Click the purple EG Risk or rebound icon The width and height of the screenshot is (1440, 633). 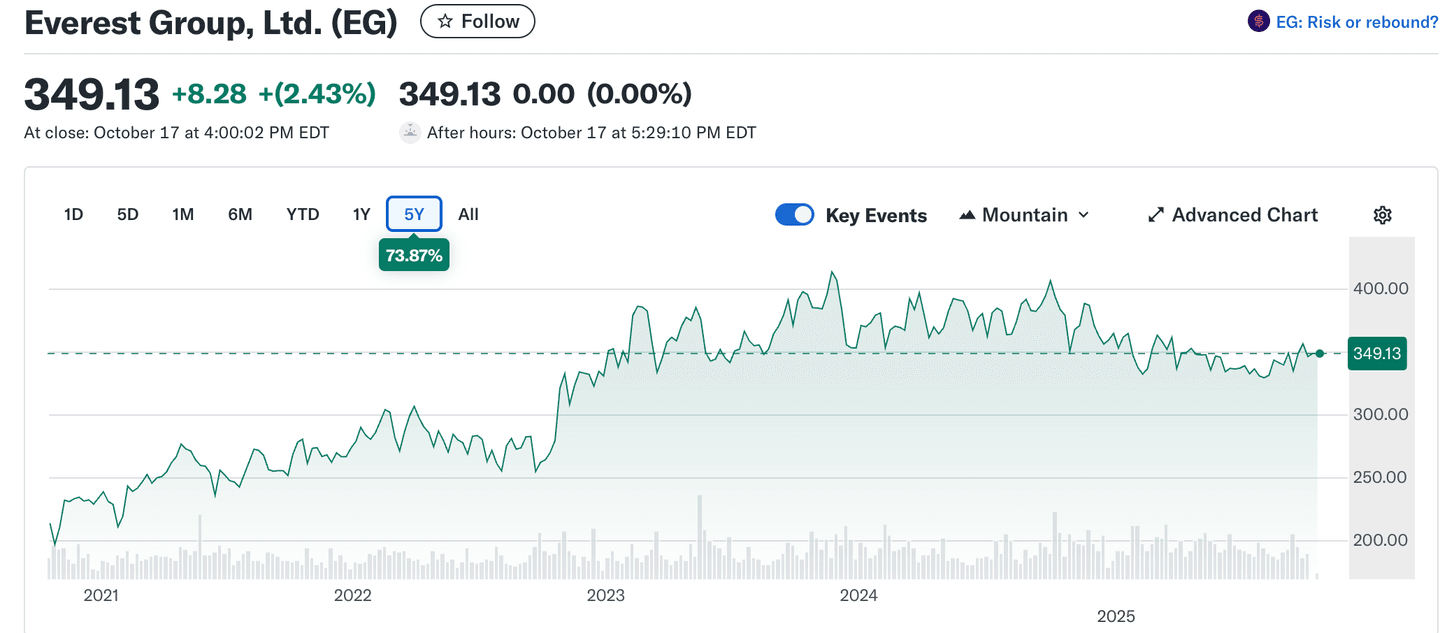[1258, 21]
